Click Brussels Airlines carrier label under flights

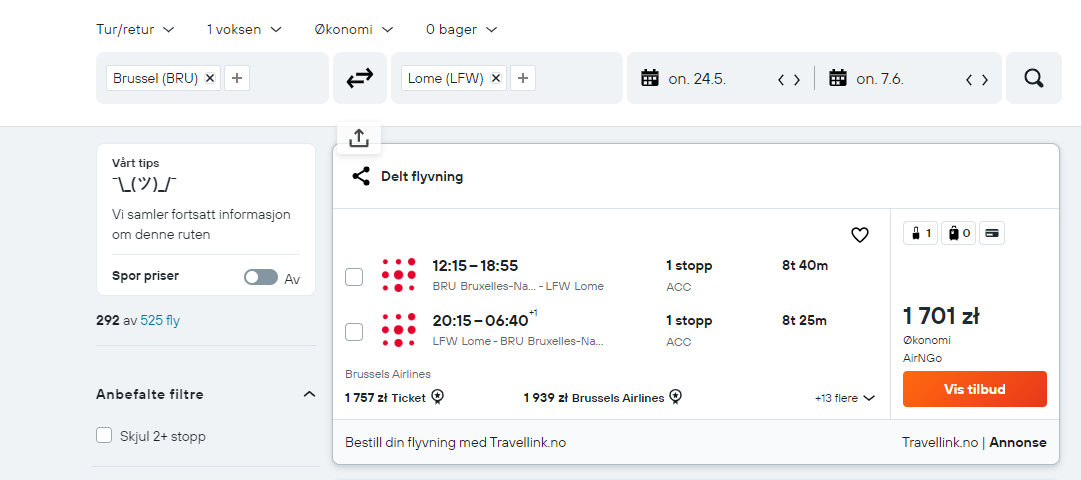[387, 374]
